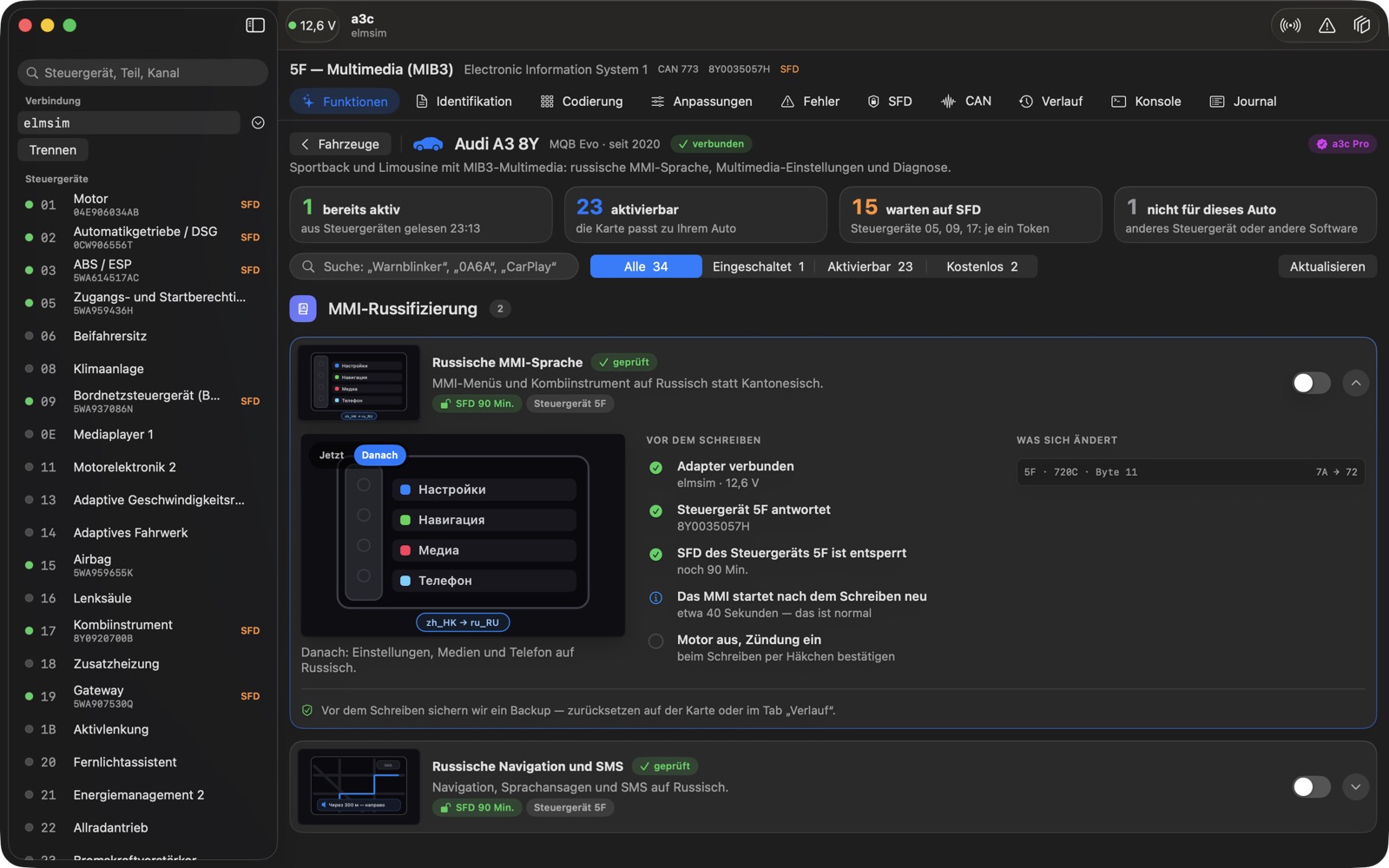Click the 12,6 V voltage indicator

pos(313,25)
